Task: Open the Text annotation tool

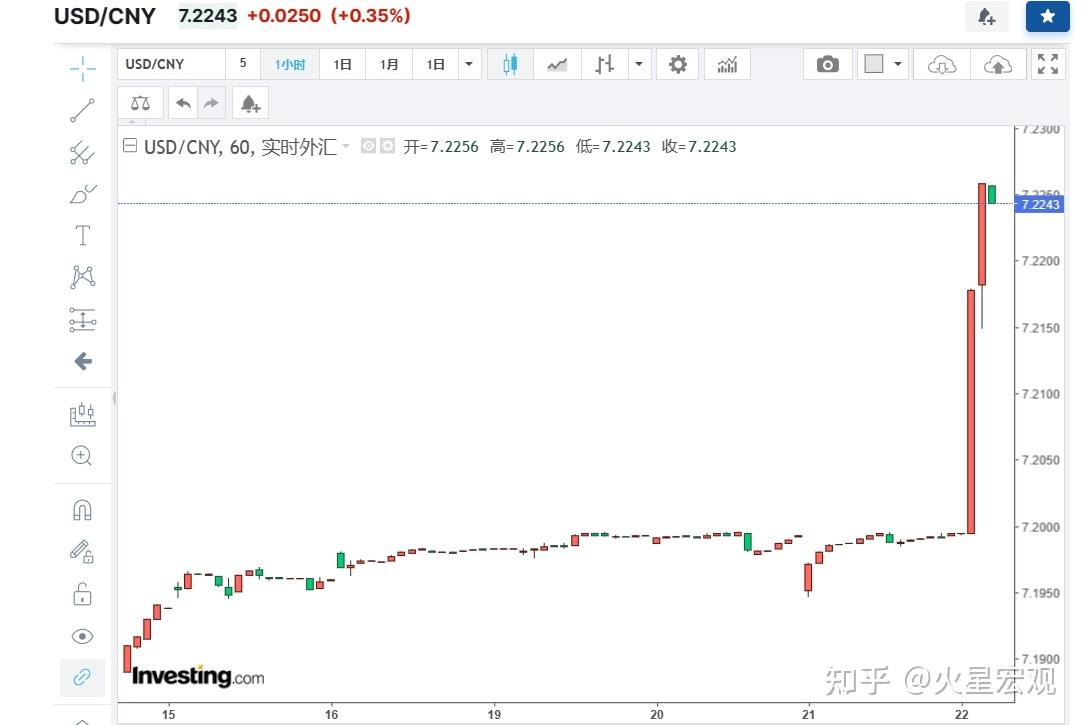Action: coord(82,235)
